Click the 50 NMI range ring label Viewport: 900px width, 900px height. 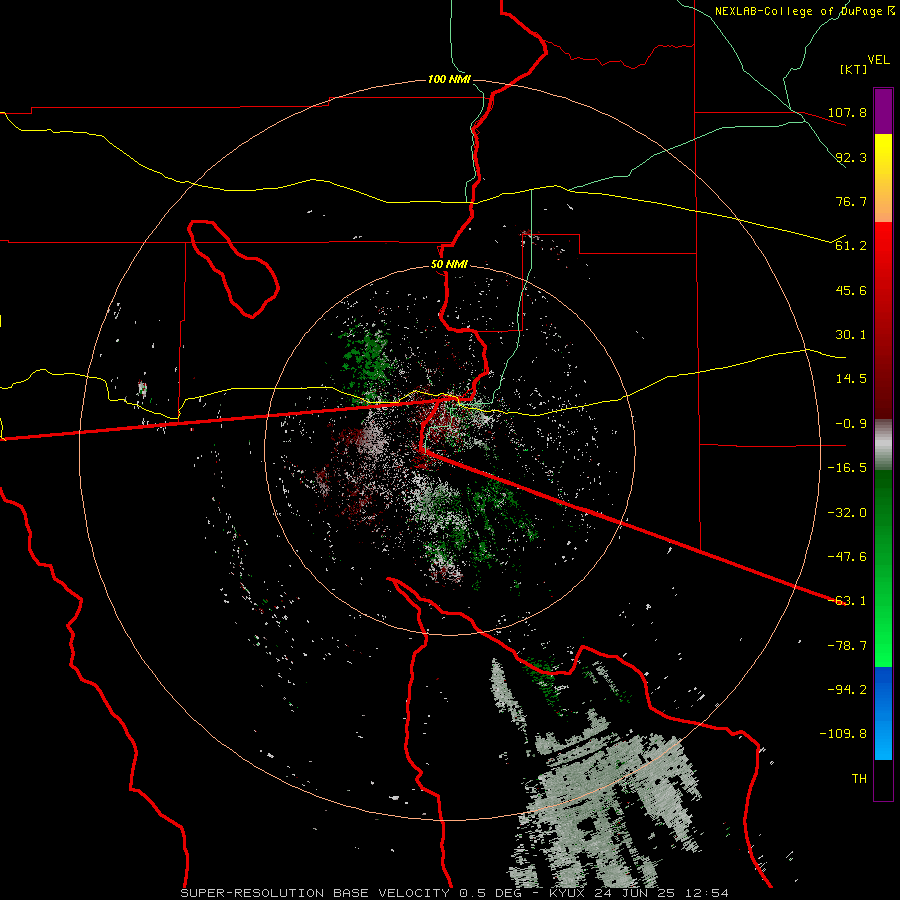[x=449, y=265]
